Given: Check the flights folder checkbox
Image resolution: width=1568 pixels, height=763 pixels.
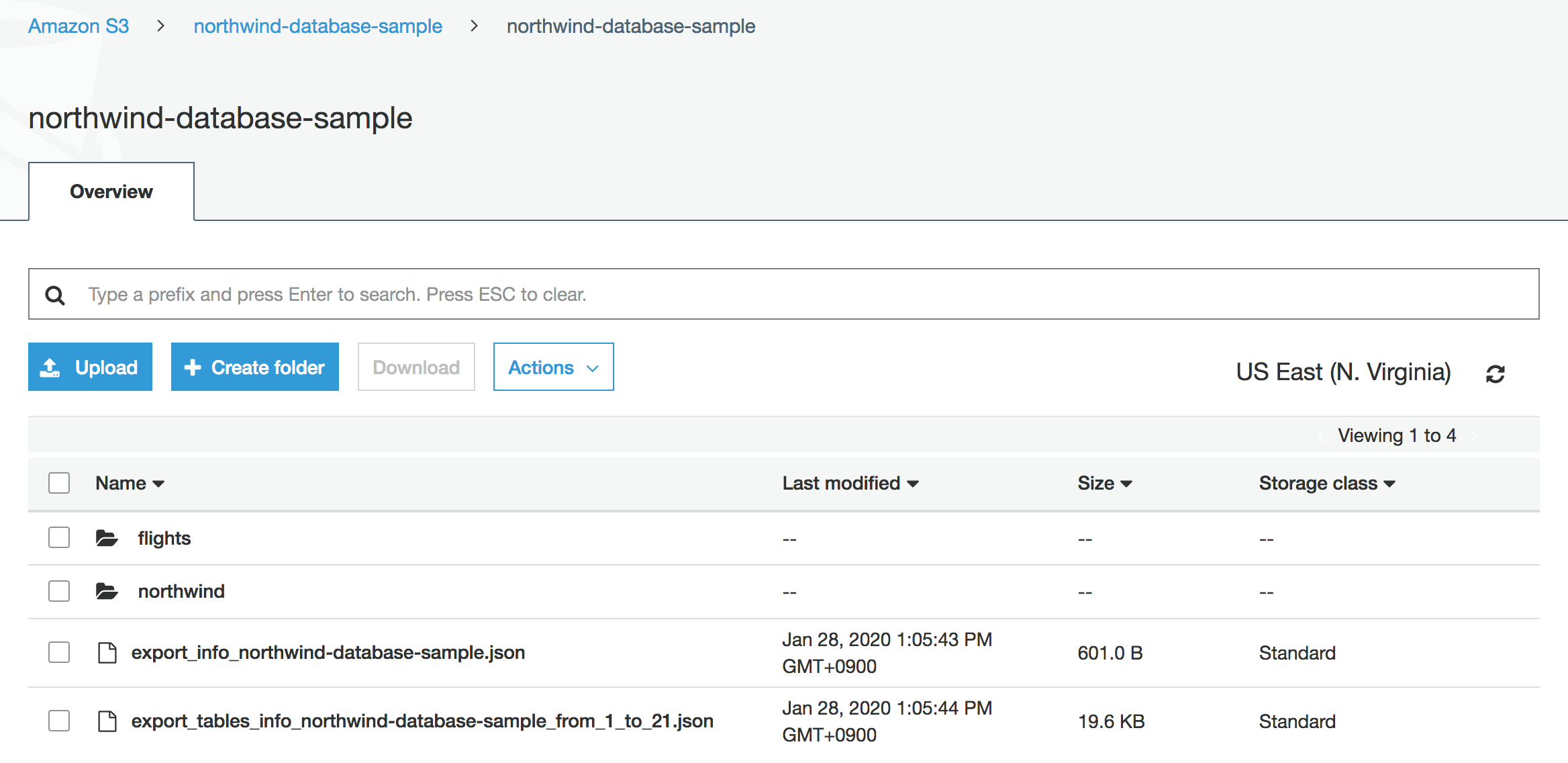Looking at the screenshot, I should 59,537.
